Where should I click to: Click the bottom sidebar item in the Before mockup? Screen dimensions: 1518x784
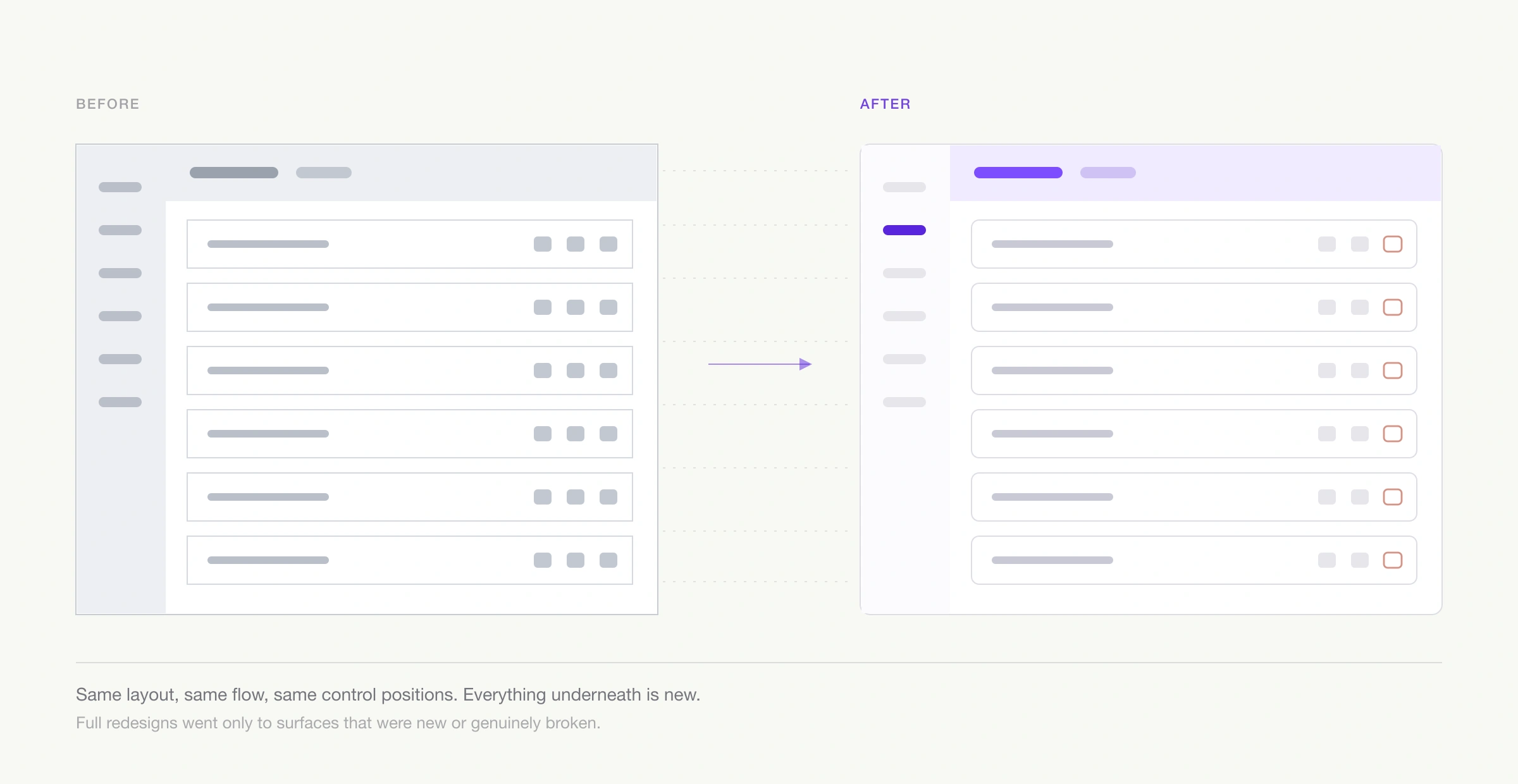click(x=120, y=402)
